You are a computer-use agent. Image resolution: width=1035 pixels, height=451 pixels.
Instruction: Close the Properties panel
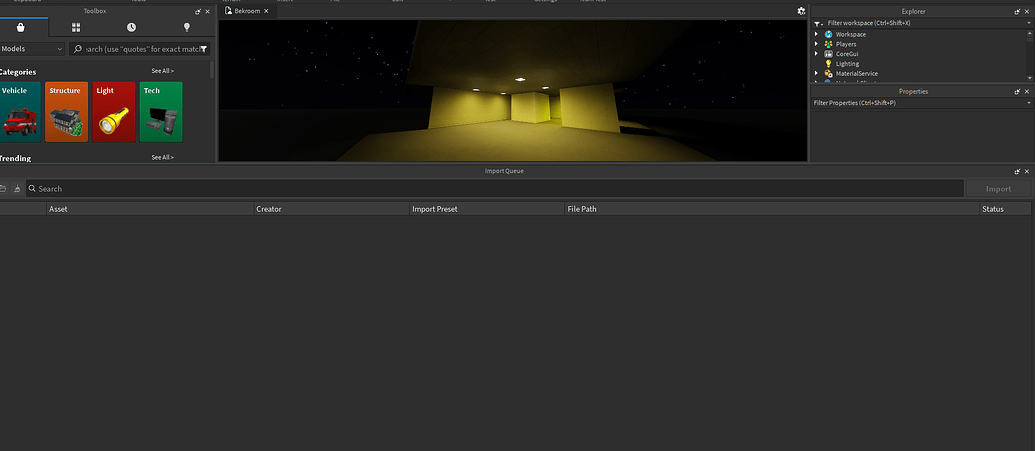(1026, 92)
